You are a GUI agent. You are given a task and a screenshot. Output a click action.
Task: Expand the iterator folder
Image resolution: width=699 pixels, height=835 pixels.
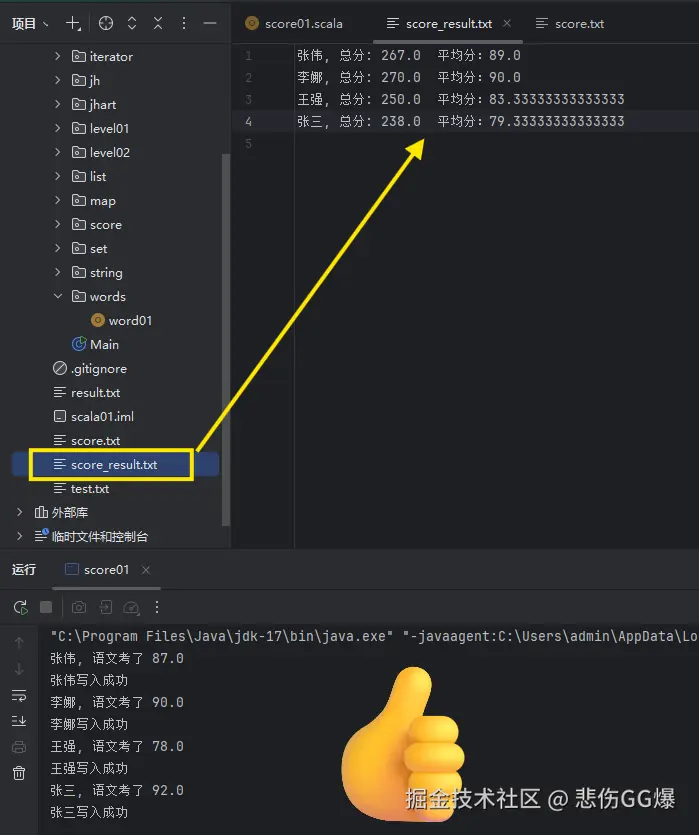point(57,56)
